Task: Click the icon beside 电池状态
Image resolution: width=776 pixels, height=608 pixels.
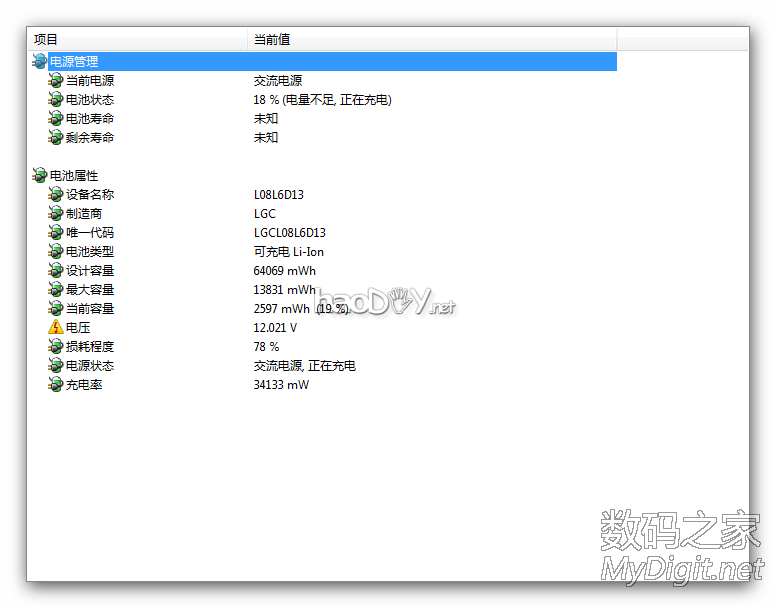Action: pos(55,100)
